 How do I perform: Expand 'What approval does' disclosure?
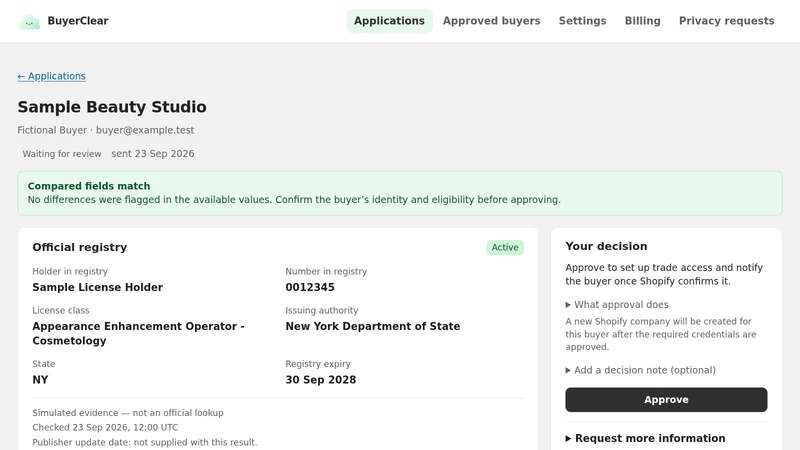pyautogui.click(x=617, y=305)
